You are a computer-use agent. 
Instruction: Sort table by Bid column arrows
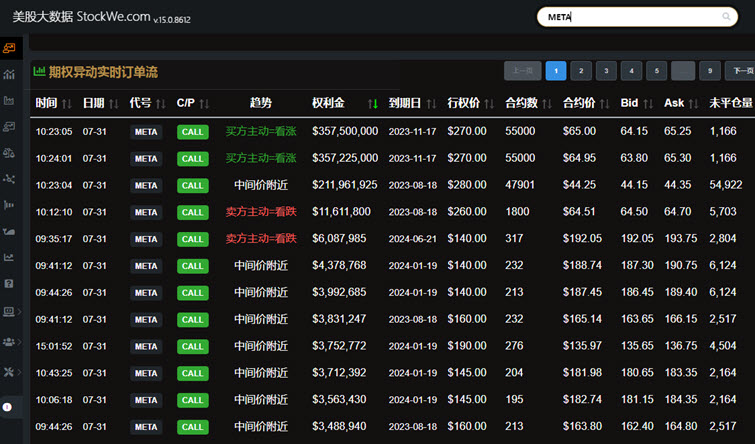(648, 104)
